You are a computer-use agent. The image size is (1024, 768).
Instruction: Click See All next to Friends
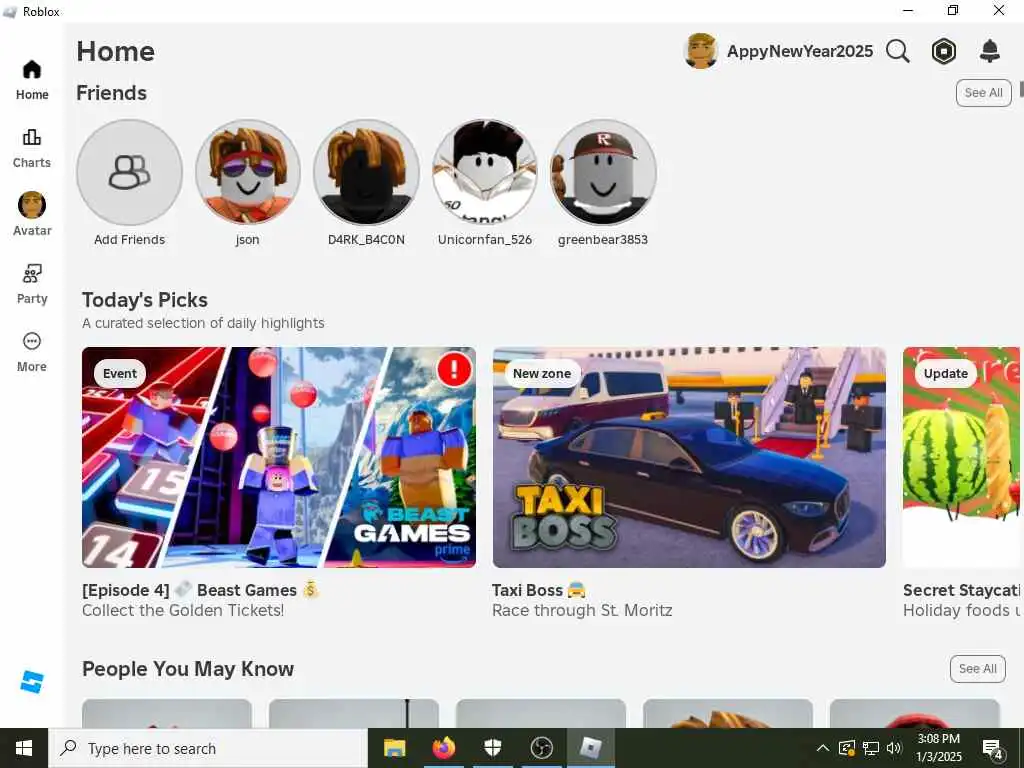click(984, 93)
